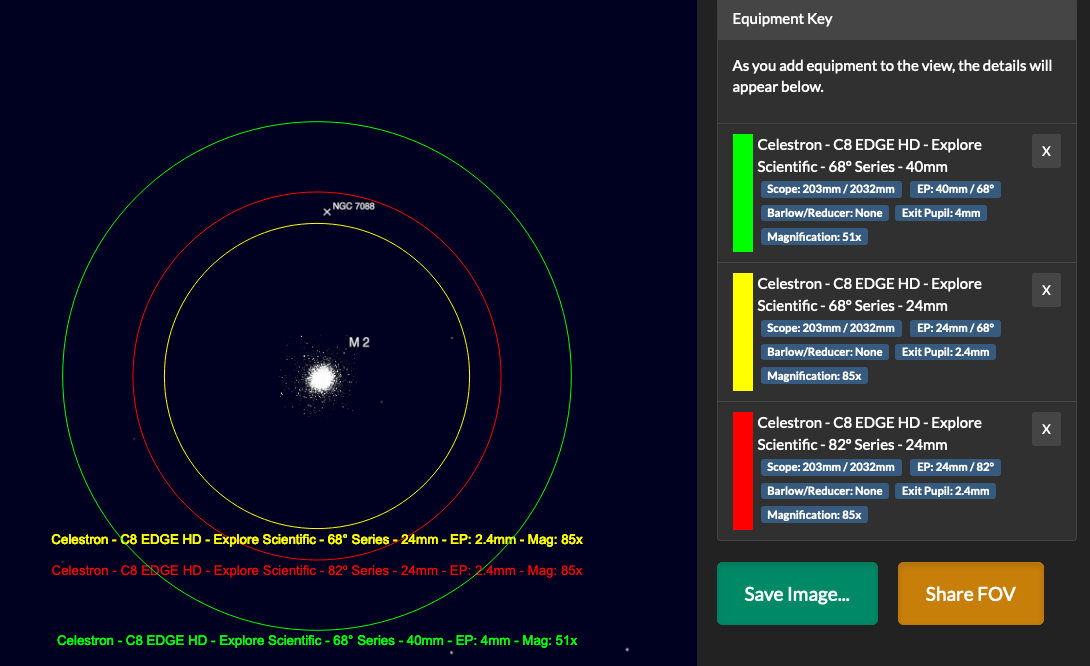Click the title of the 68° Series 40mm equipment entry
This screenshot has width=1090, height=666.
pyautogui.click(x=869, y=156)
